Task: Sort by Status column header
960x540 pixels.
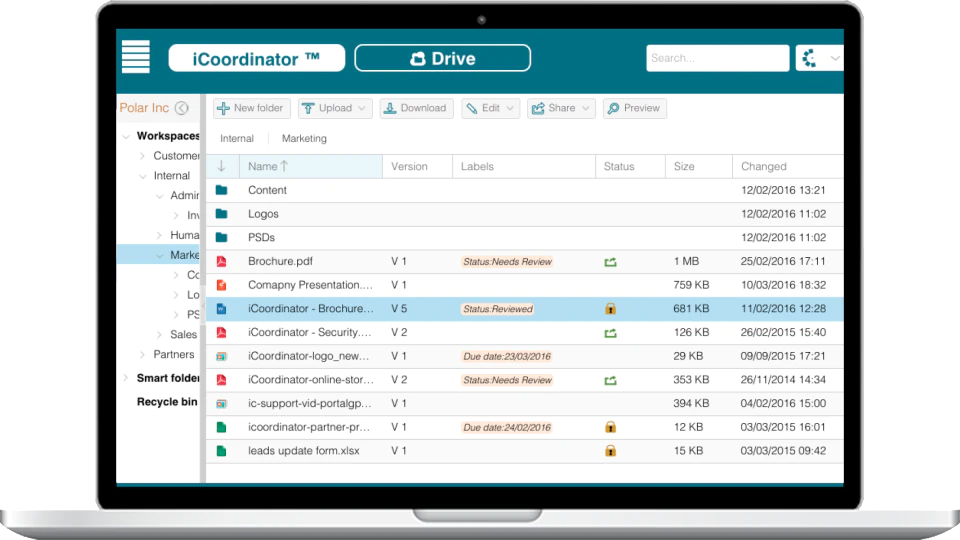Action: pyautogui.click(x=631, y=167)
